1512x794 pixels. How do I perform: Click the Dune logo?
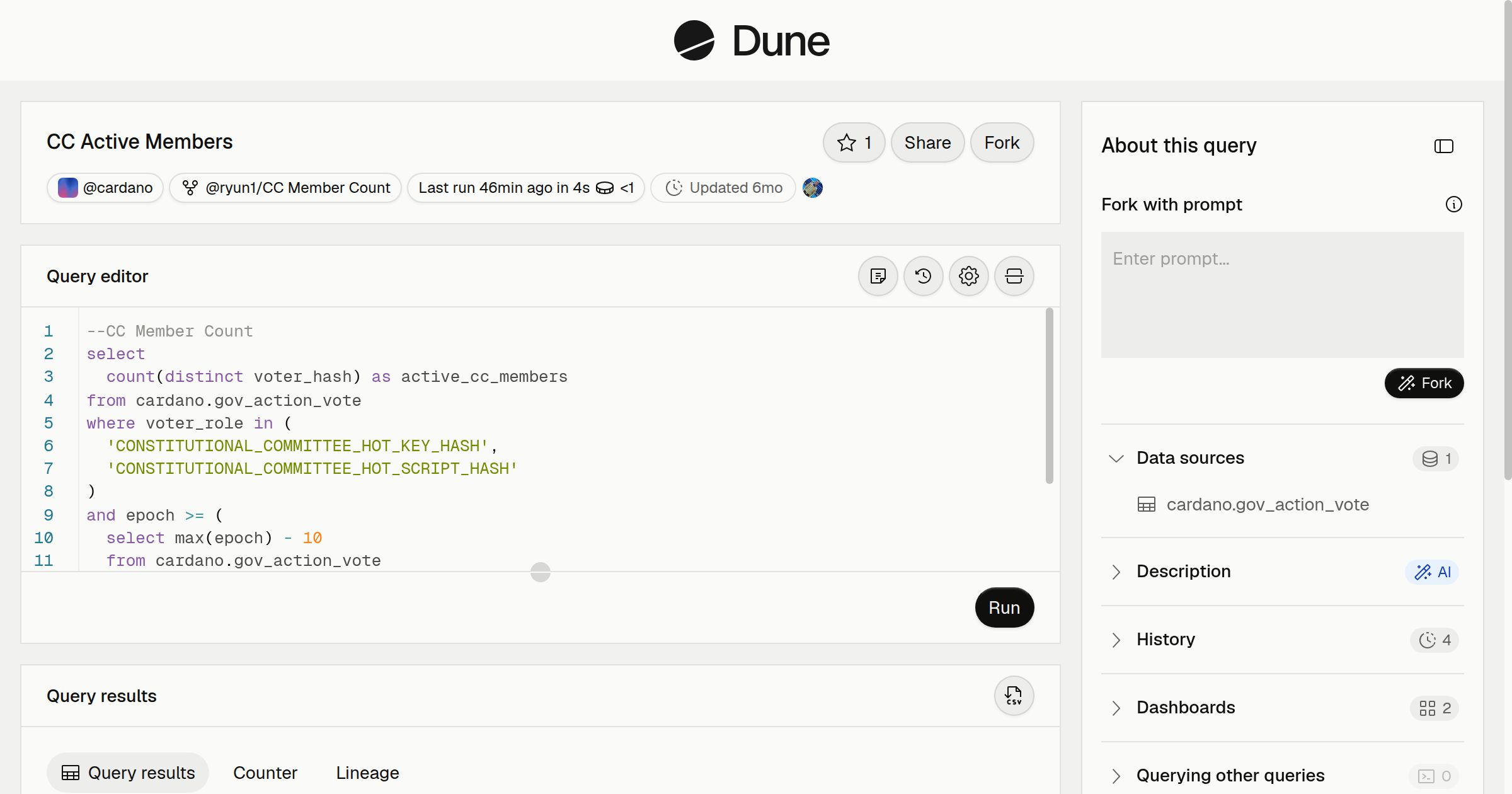click(752, 41)
